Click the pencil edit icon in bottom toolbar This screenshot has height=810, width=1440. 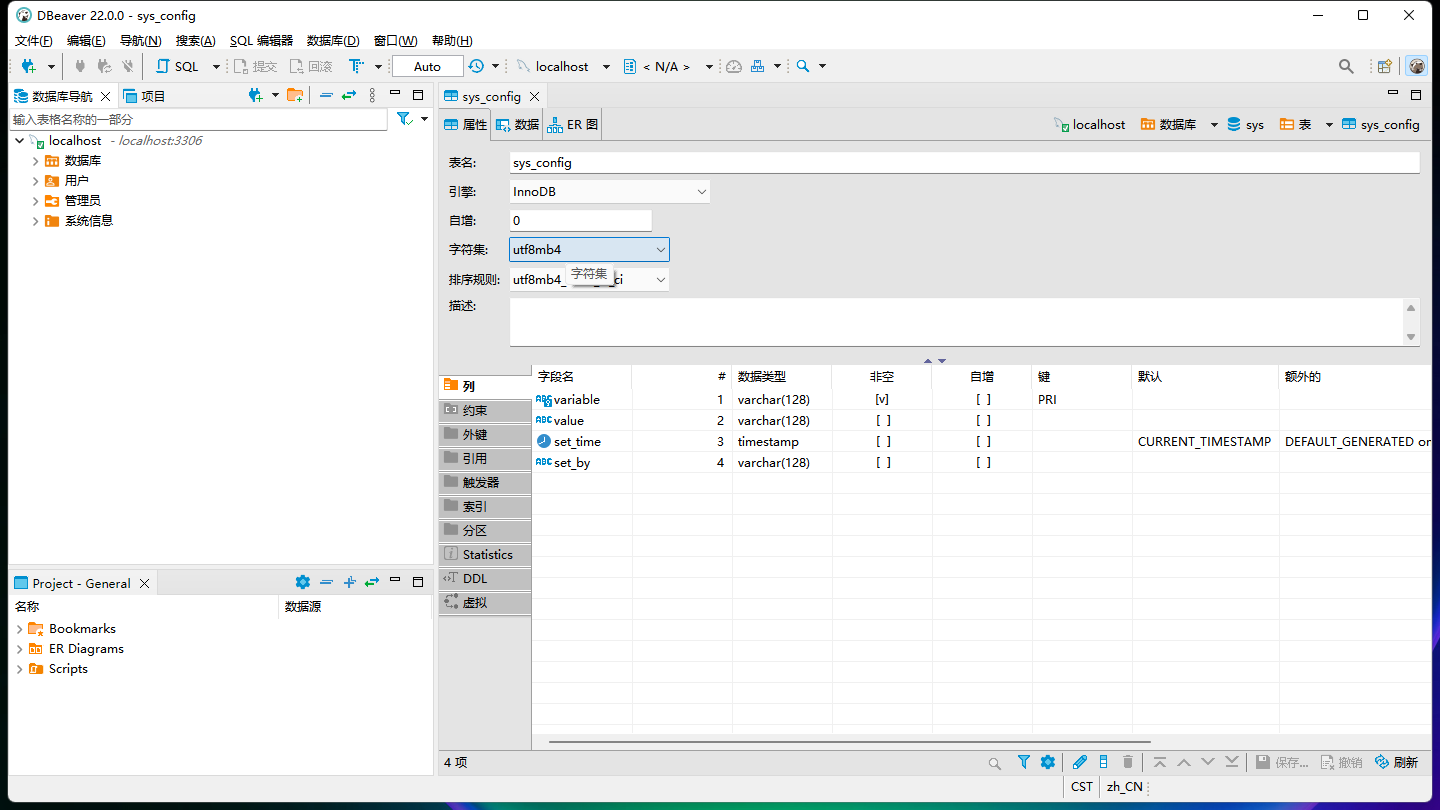[1080, 762]
